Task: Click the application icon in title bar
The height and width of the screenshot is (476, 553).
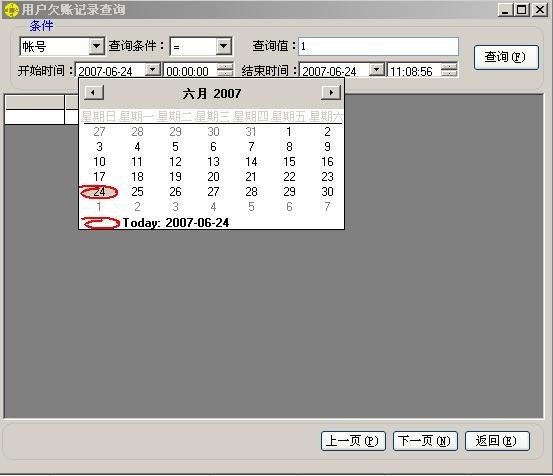Action: point(11,10)
